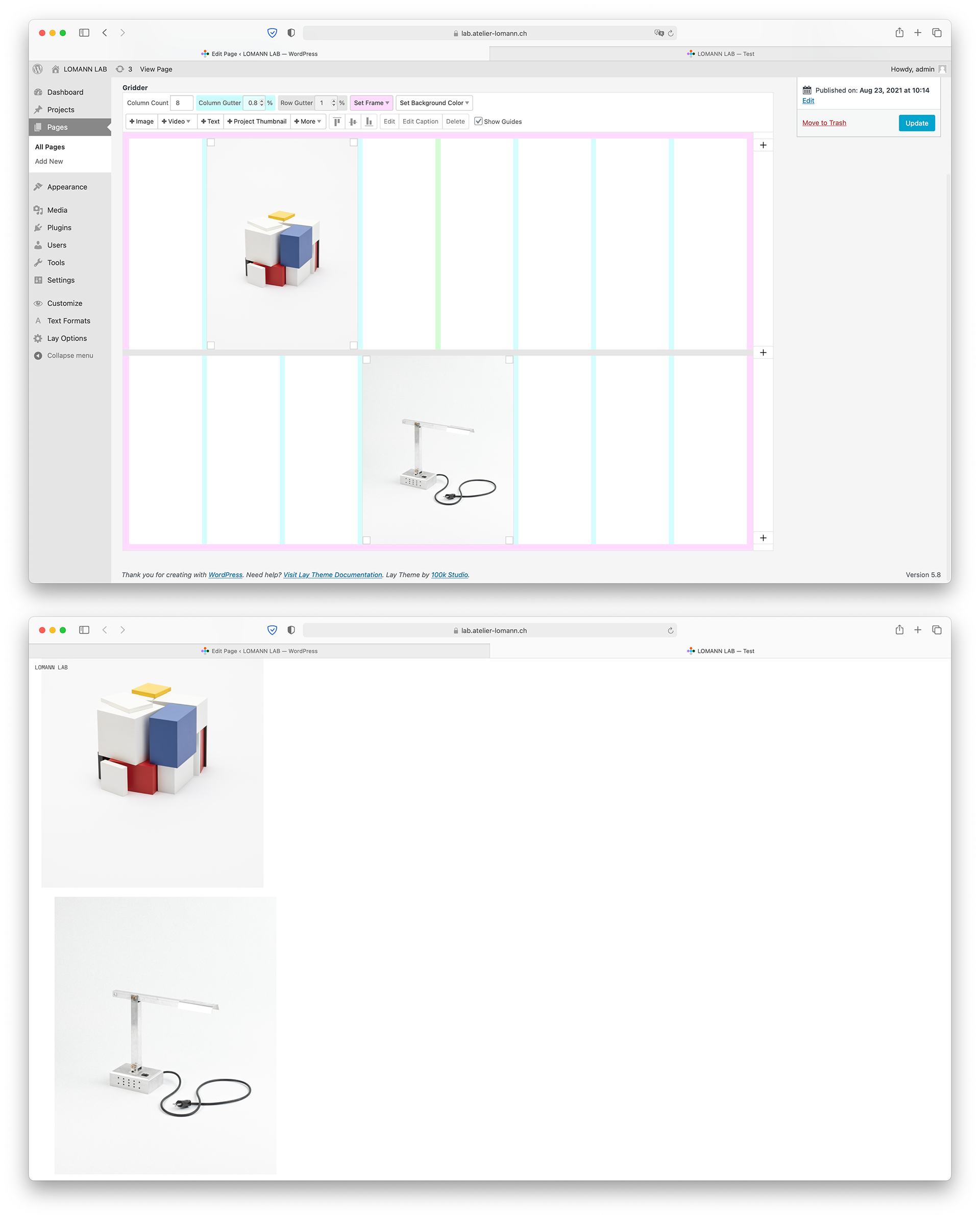Viewport: 980px width, 1215px height.
Task: Align selected element to vertical middle
Action: 353,121
